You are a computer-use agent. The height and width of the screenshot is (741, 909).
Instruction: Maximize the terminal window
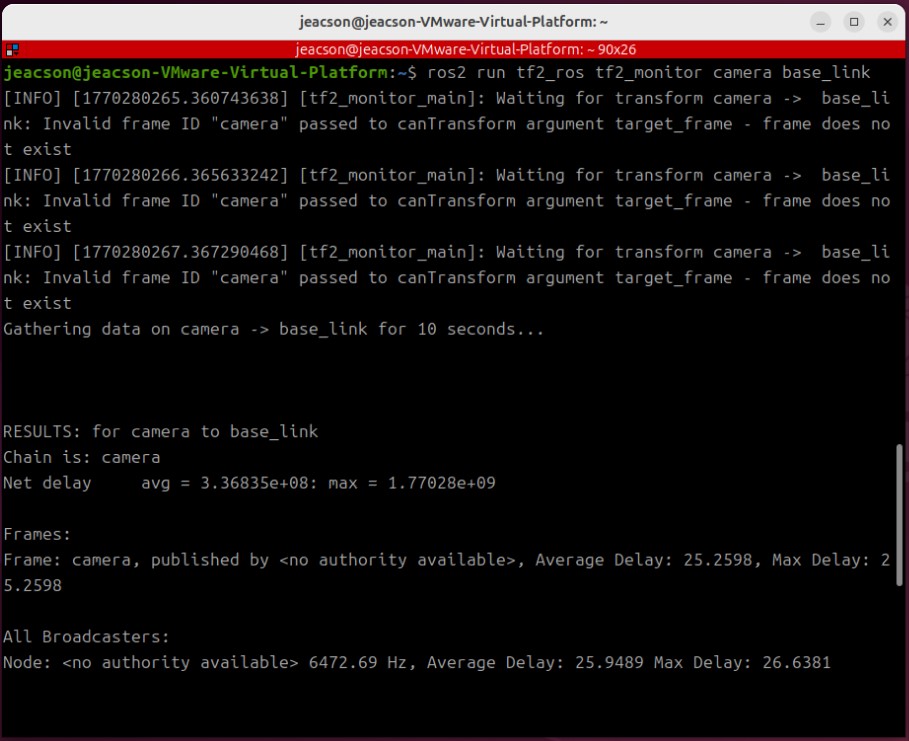[854, 21]
